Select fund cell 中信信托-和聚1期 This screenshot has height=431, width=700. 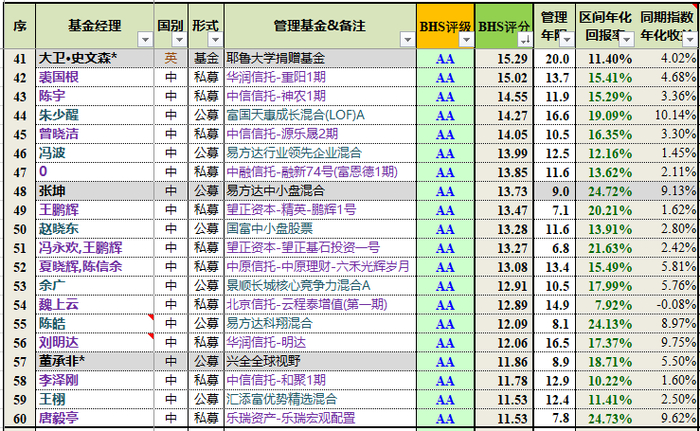(x=320, y=380)
